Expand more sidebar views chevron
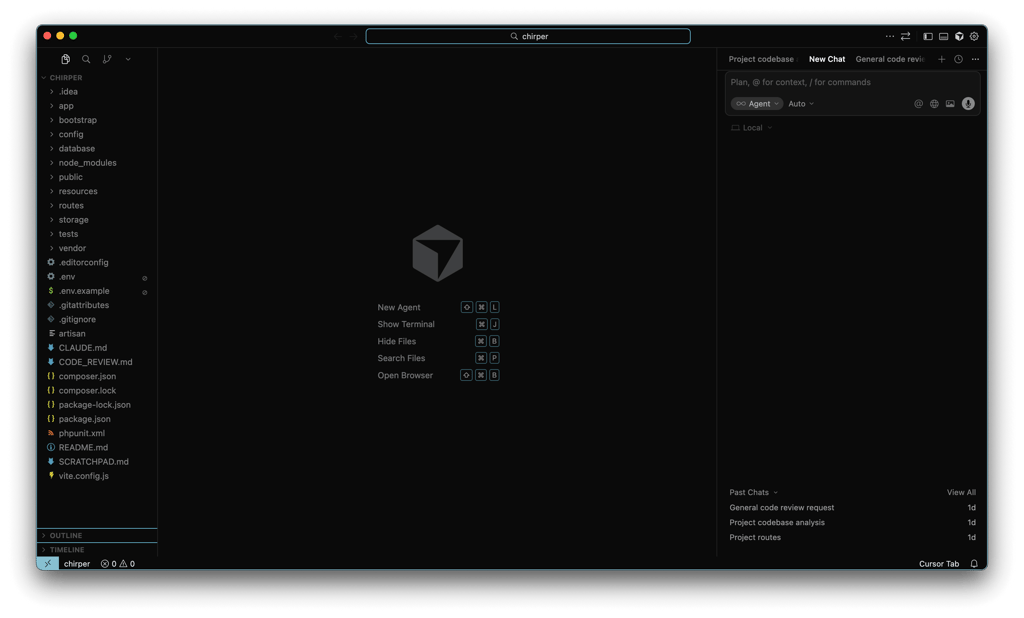Viewport: 1024px width, 618px height. 128,59
